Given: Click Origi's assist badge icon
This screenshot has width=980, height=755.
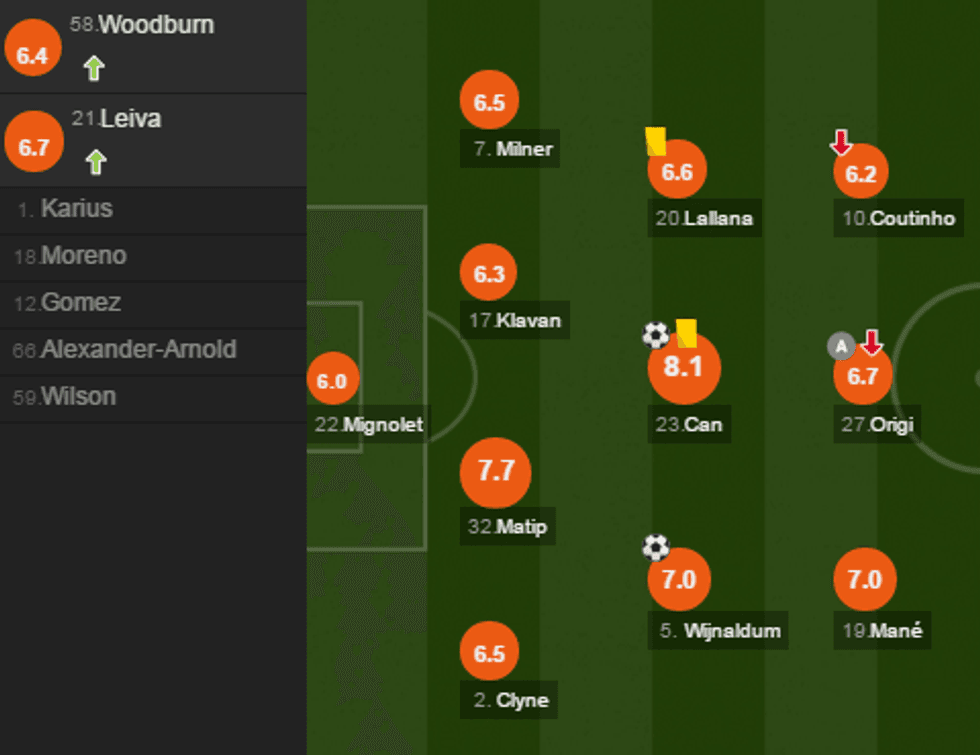Looking at the screenshot, I should pos(841,346).
